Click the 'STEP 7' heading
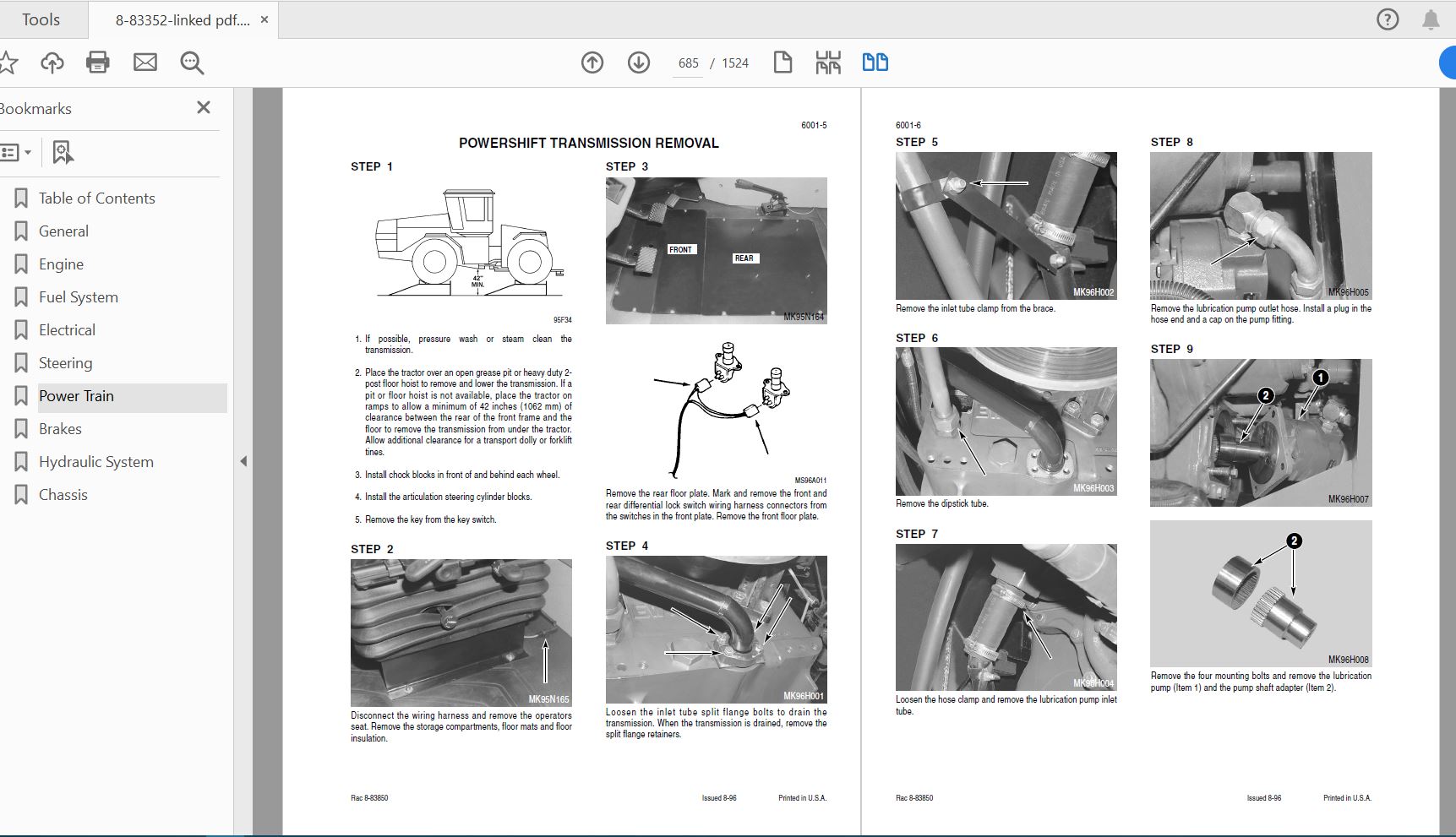 917,534
